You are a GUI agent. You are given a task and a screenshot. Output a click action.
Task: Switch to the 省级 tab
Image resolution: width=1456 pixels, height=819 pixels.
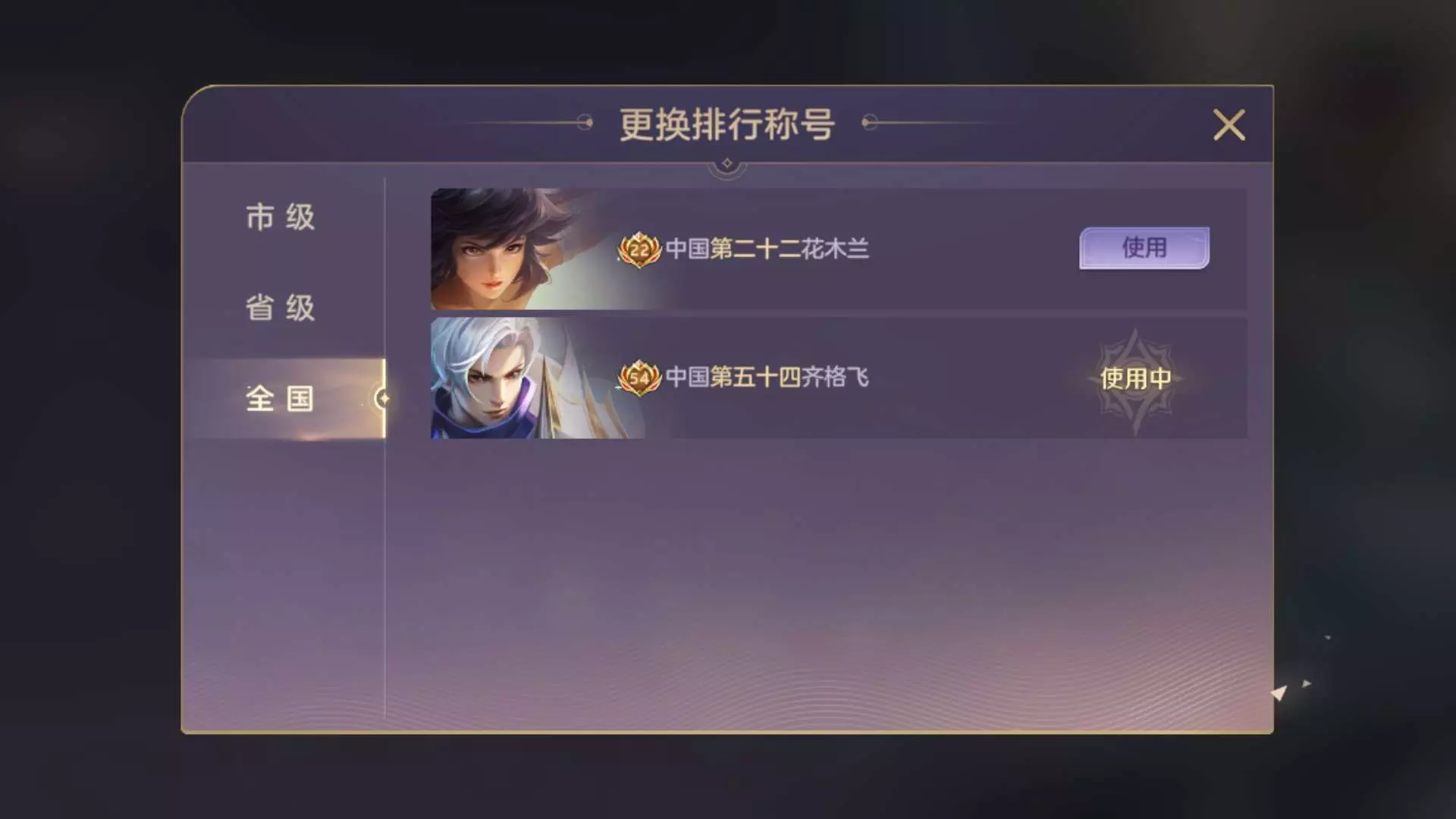(281, 308)
